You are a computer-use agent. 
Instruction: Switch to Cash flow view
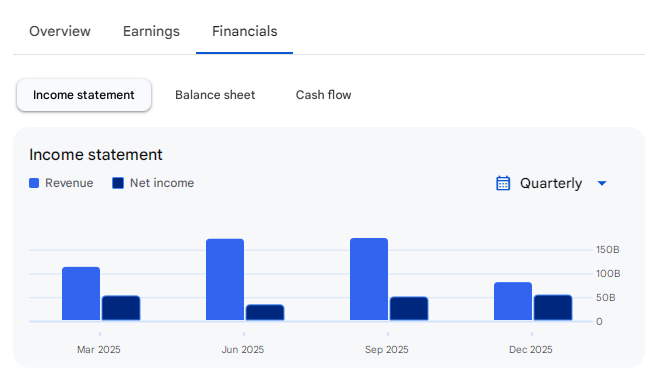coord(323,95)
